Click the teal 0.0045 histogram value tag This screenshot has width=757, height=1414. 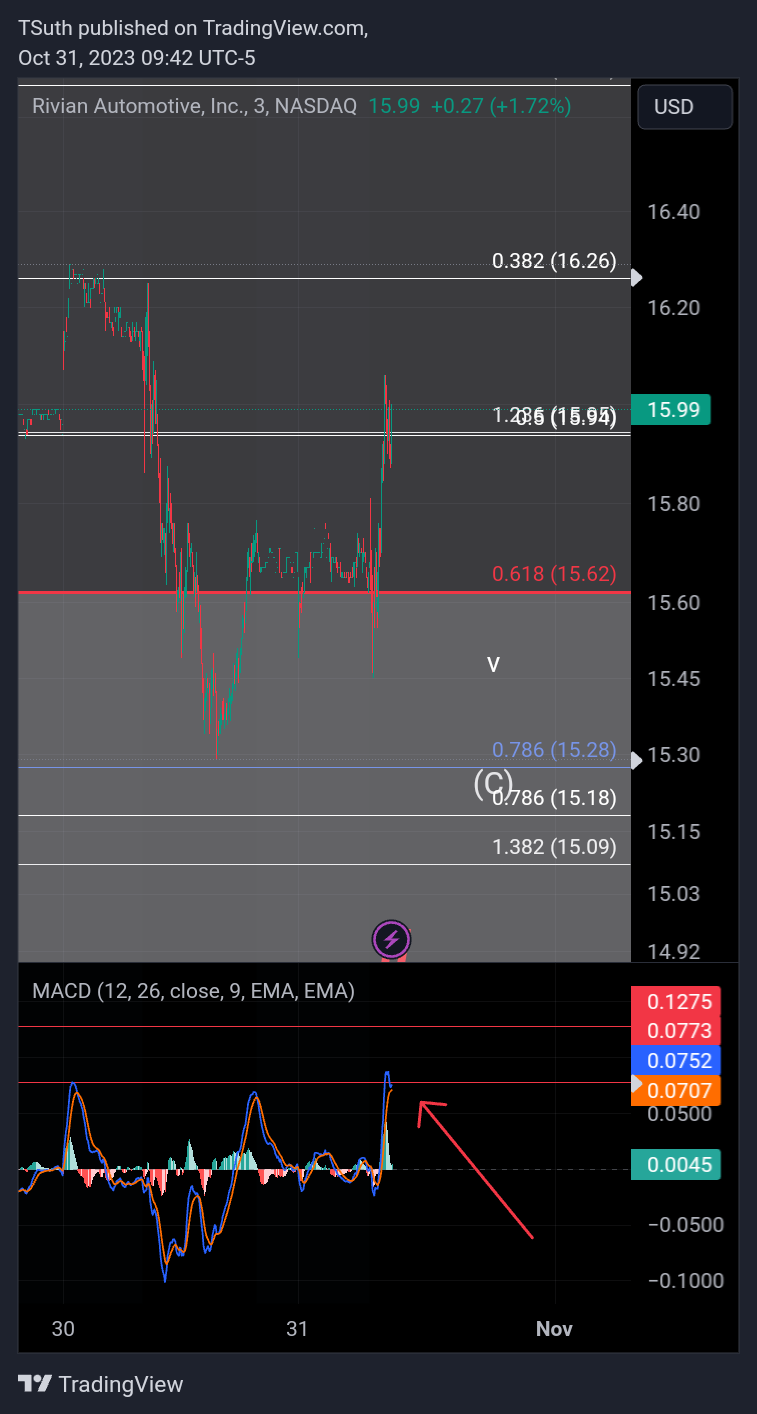pyautogui.click(x=676, y=1164)
